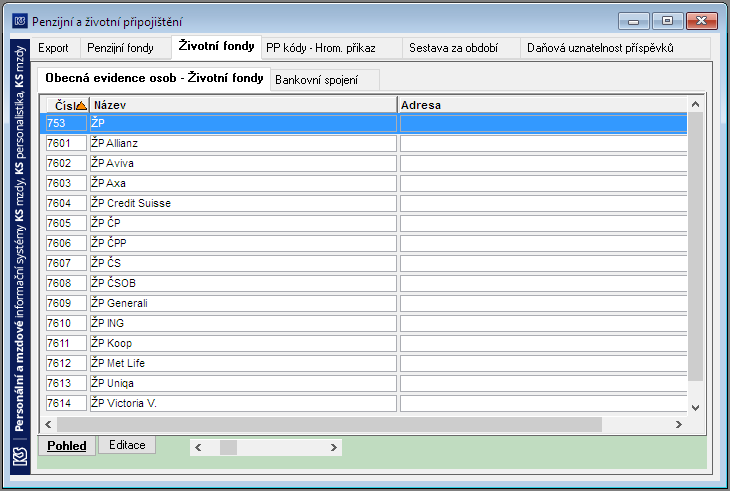Click the table vertical scrollbar thumb
This screenshot has height=491, width=730.
[x=696, y=246]
